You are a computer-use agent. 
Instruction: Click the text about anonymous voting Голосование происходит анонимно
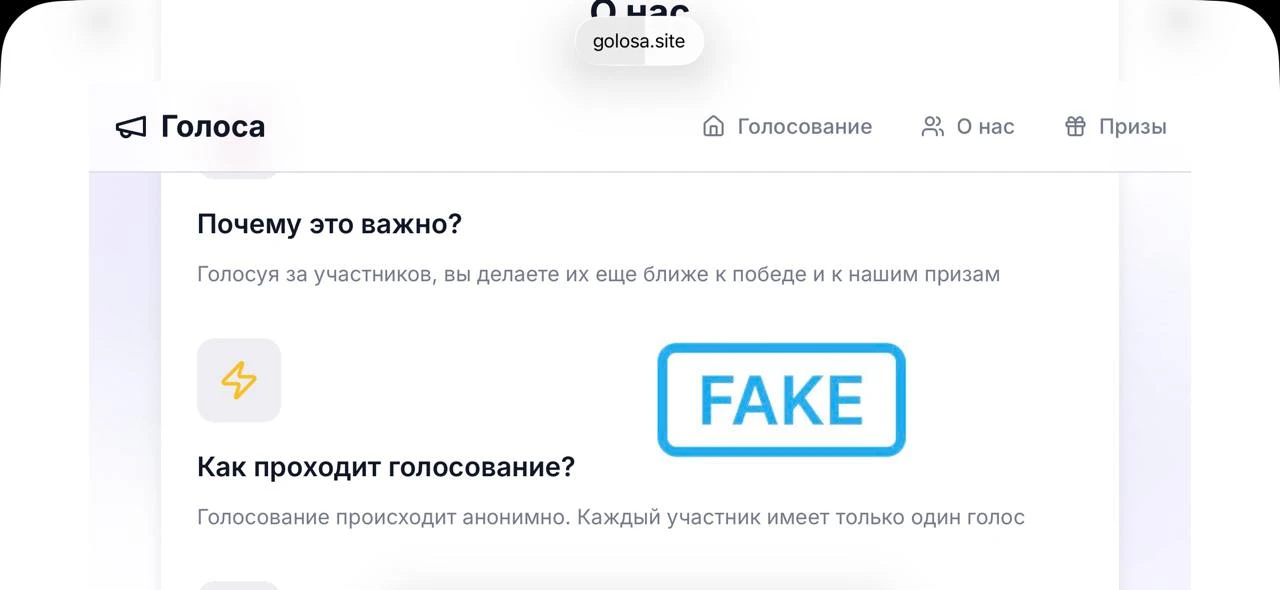coord(611,517)
